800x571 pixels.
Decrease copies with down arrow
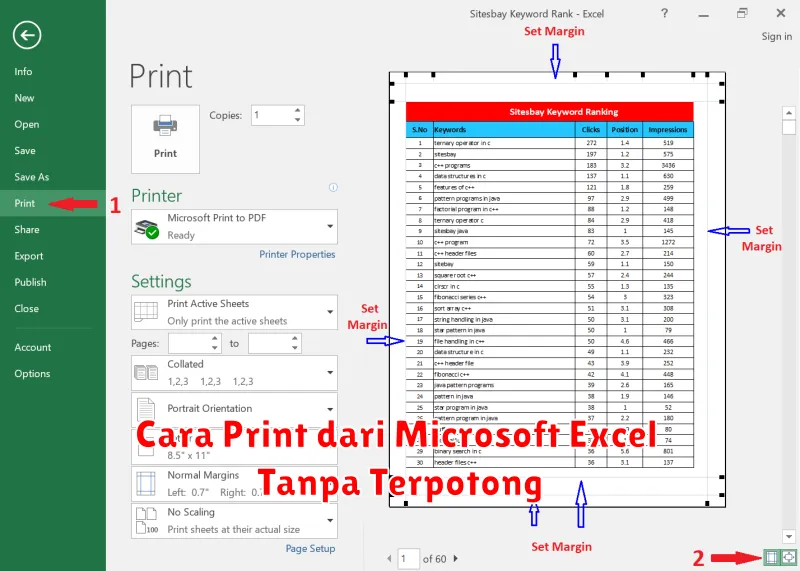pos(297,120)
